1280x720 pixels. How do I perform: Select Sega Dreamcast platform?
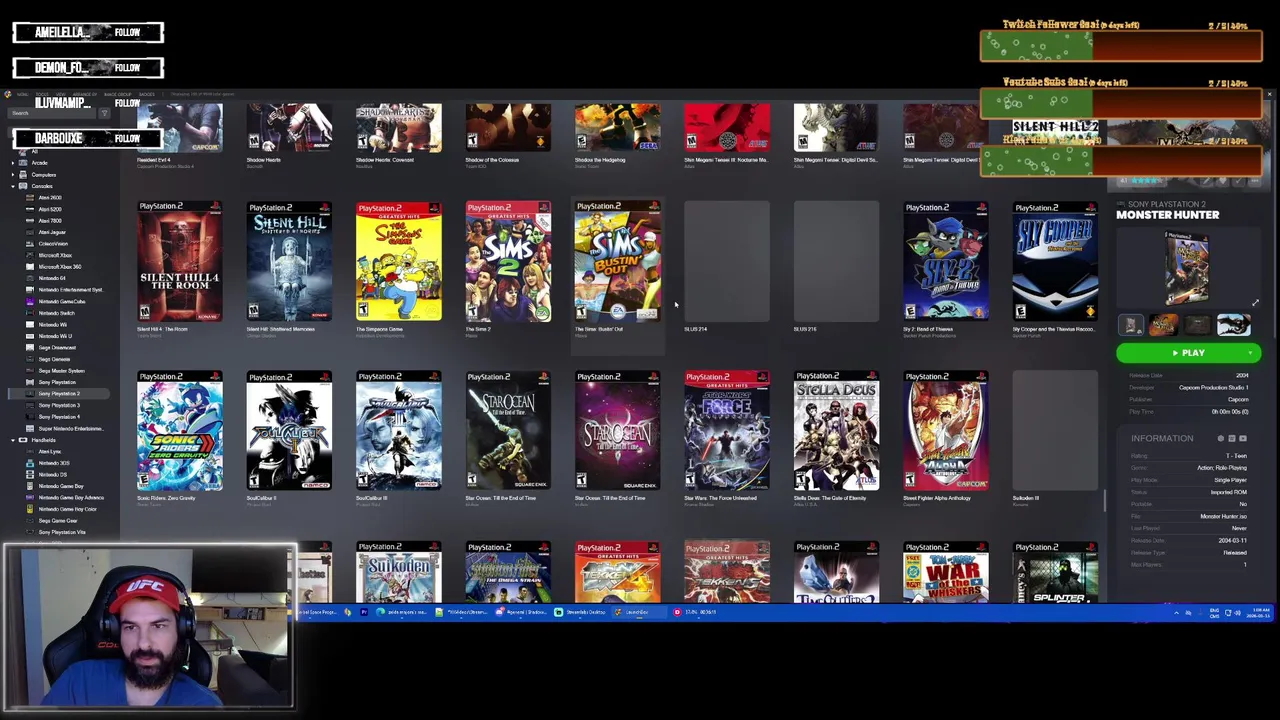56,347
